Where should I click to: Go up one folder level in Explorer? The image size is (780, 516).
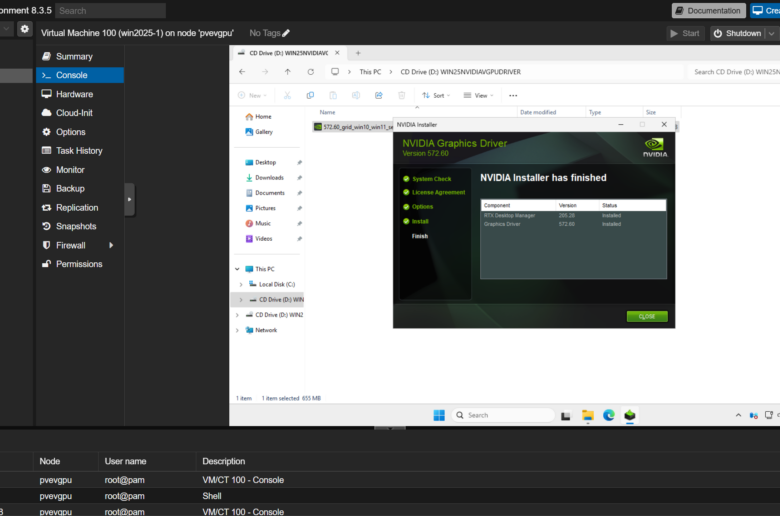(x=288, y=72)
